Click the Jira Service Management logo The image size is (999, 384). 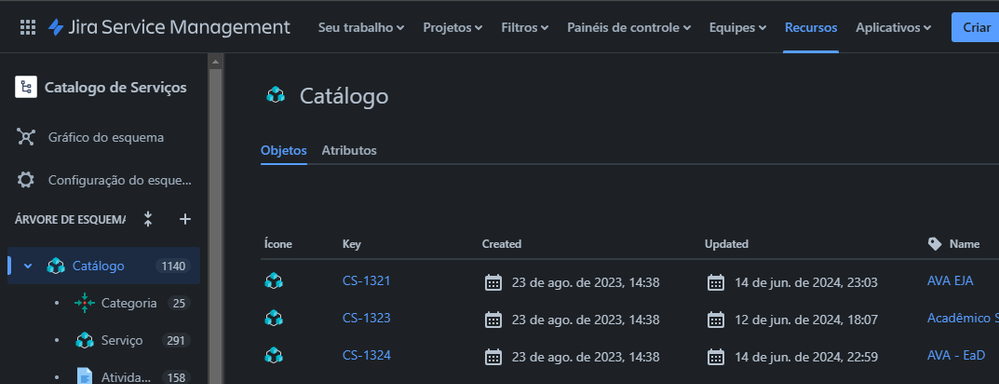(x=169, y=27)
